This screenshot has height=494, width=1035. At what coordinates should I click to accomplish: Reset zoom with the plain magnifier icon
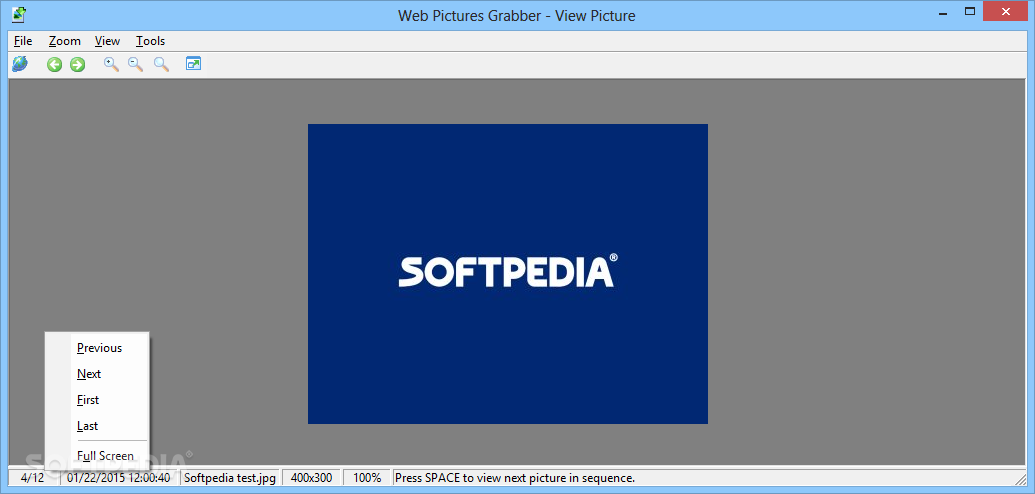tap(161, 64)
